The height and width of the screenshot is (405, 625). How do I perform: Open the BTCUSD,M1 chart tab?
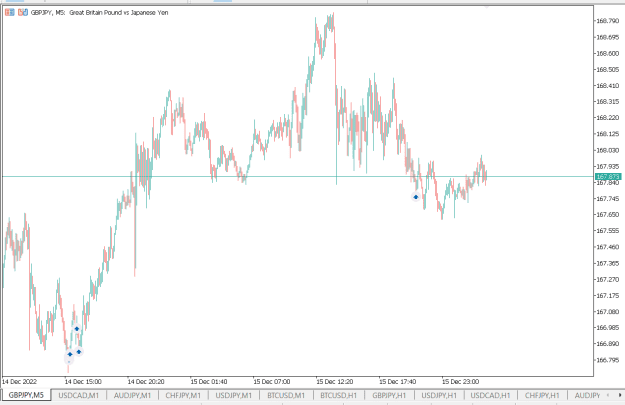pyautogui.click(x=286, y=395)
